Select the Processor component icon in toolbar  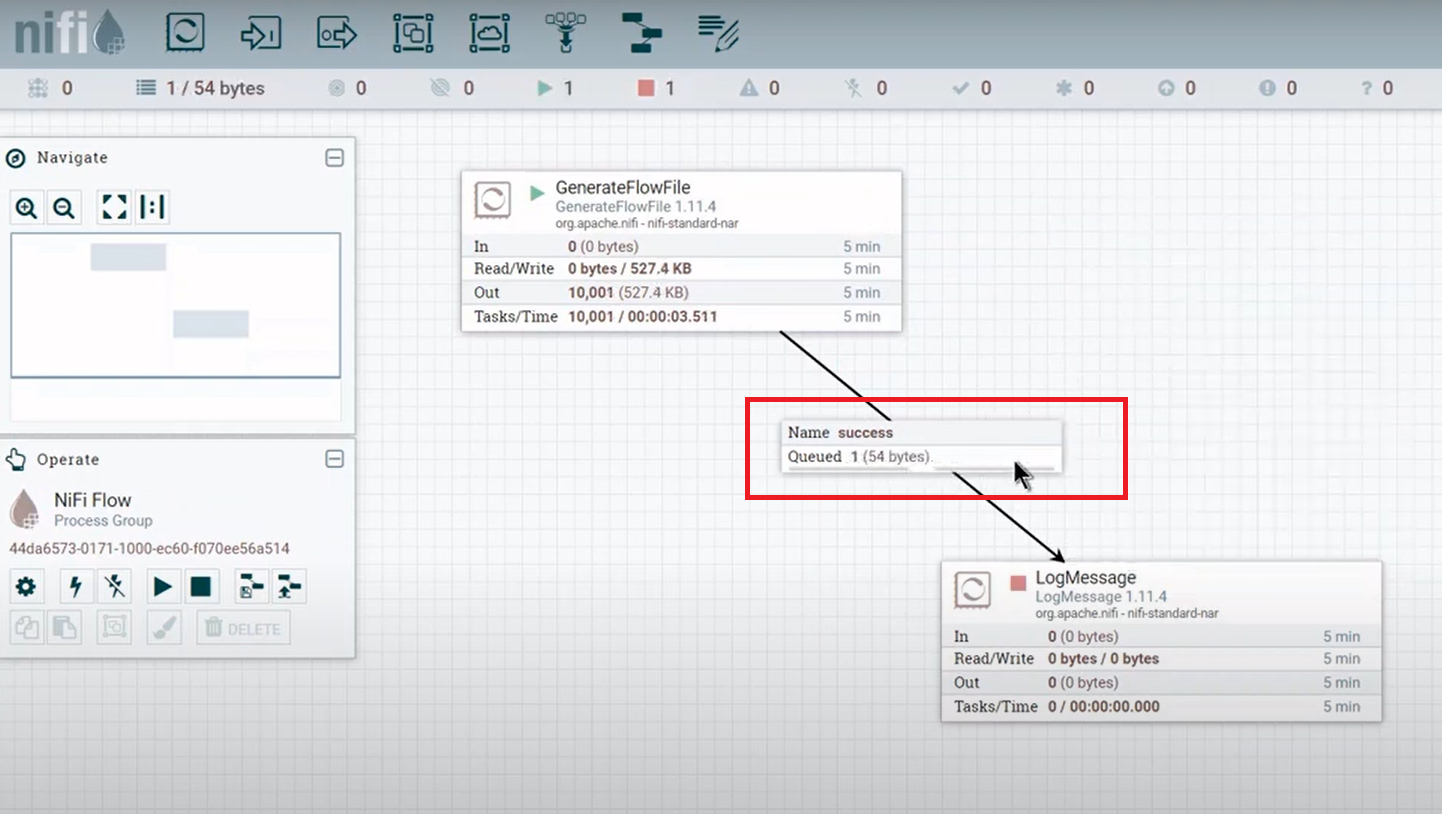click(x=185, y=33)
